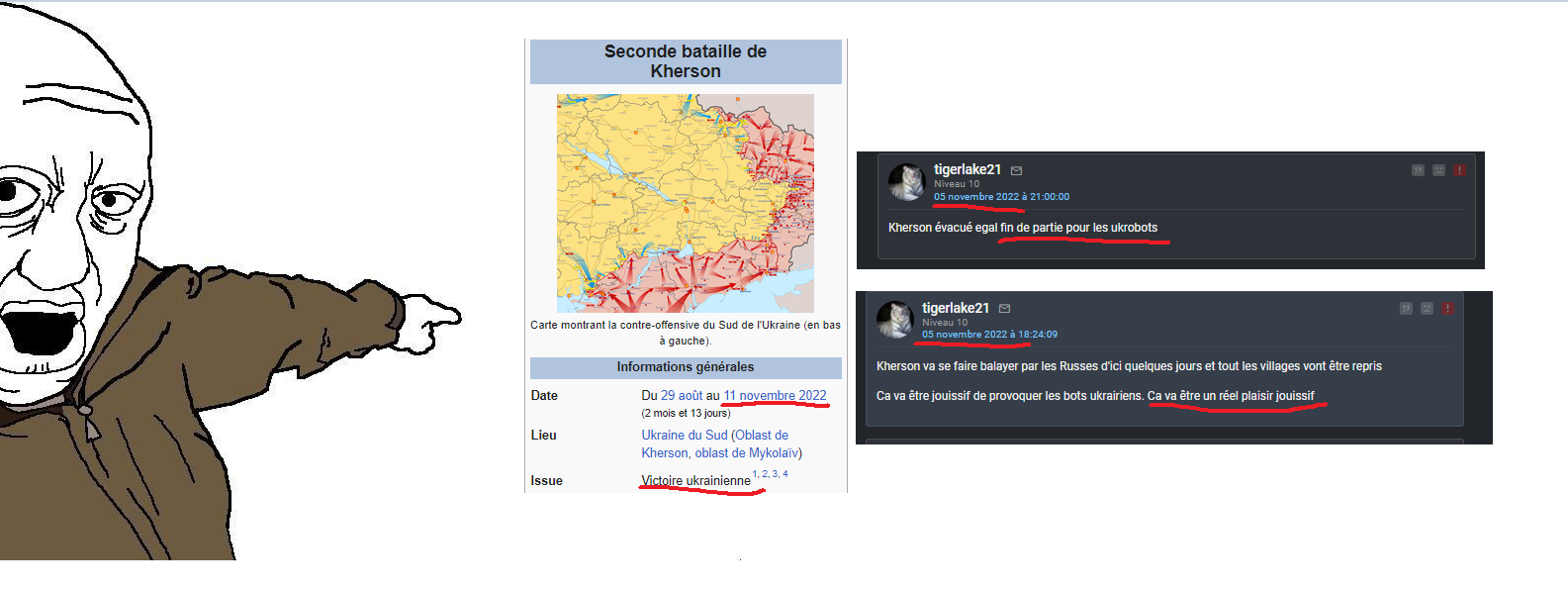This screenshot has height=591, width=1568.
Task: Click the sad-face icon on the 18:24:09 post
Action: [x=1427, y=309]
